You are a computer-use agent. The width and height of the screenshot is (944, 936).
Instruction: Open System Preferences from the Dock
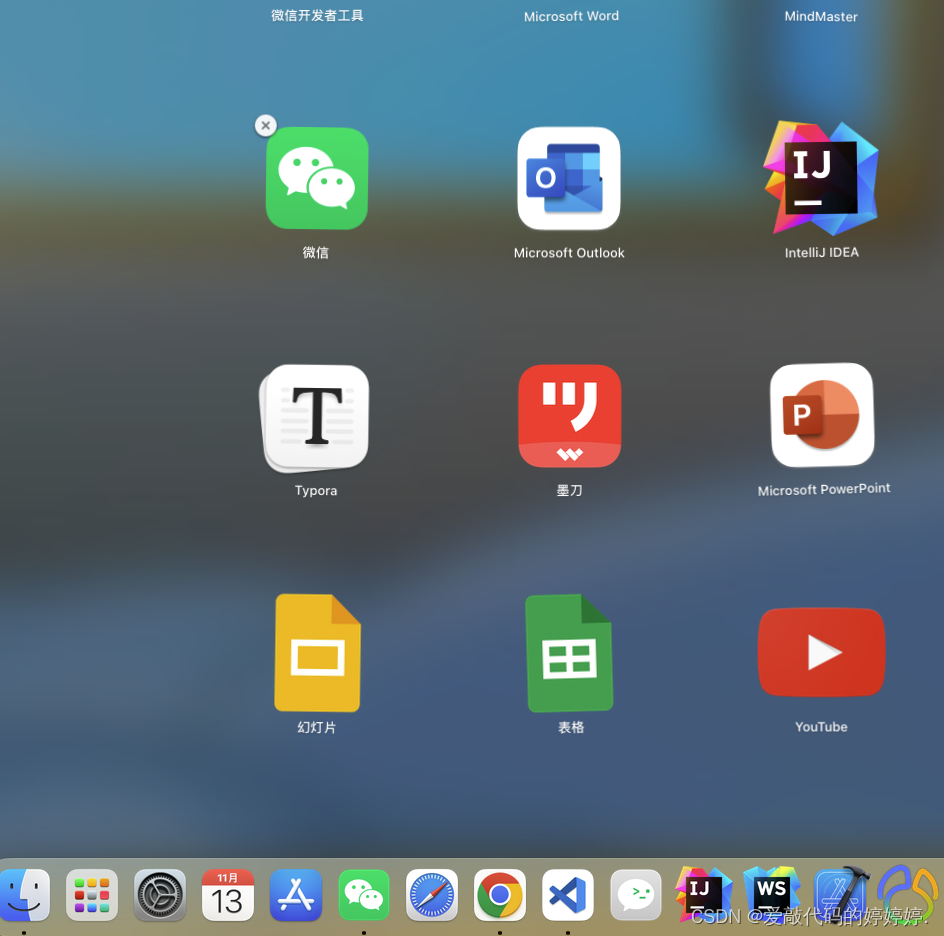click(160, 895)
